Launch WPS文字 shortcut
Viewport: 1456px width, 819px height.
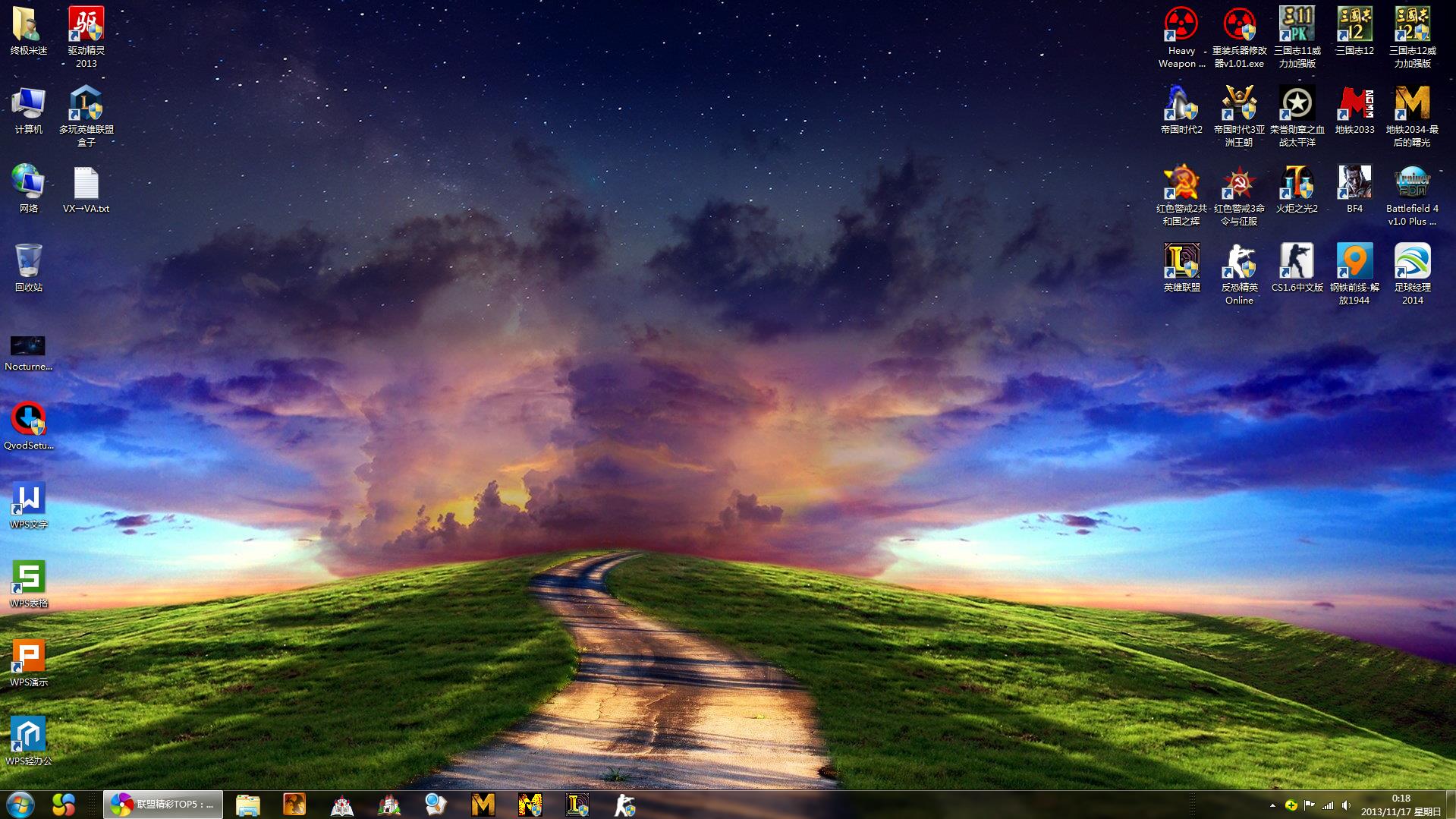pyautogui.click(x=28, y=505)
